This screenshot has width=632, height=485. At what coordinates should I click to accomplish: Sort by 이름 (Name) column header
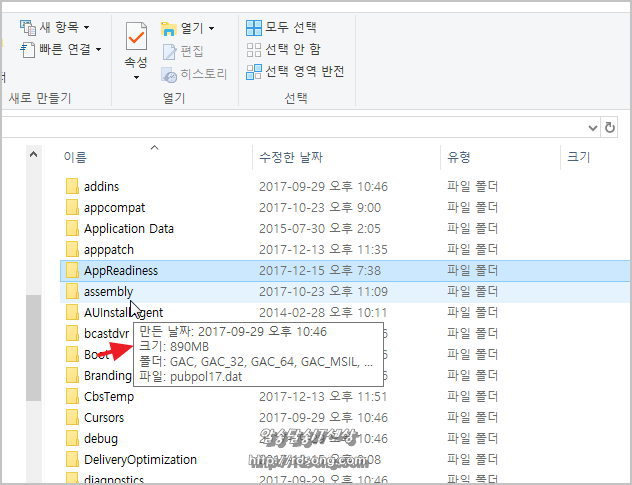[75, 157]
